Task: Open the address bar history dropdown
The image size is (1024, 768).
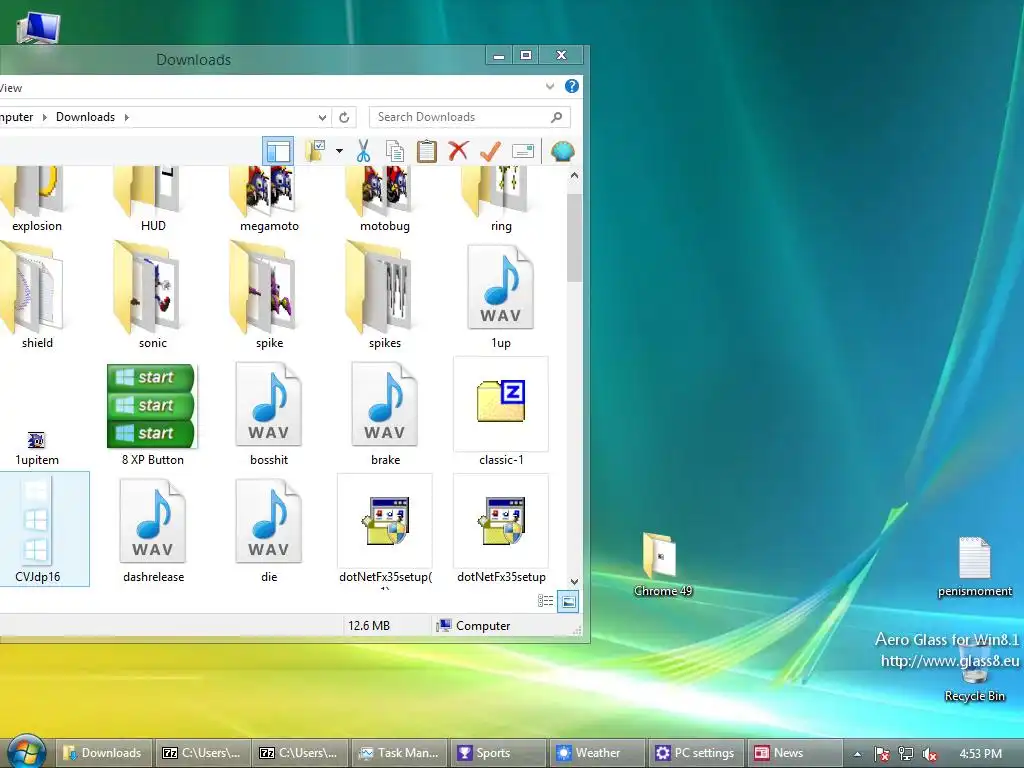Action: 322,118
